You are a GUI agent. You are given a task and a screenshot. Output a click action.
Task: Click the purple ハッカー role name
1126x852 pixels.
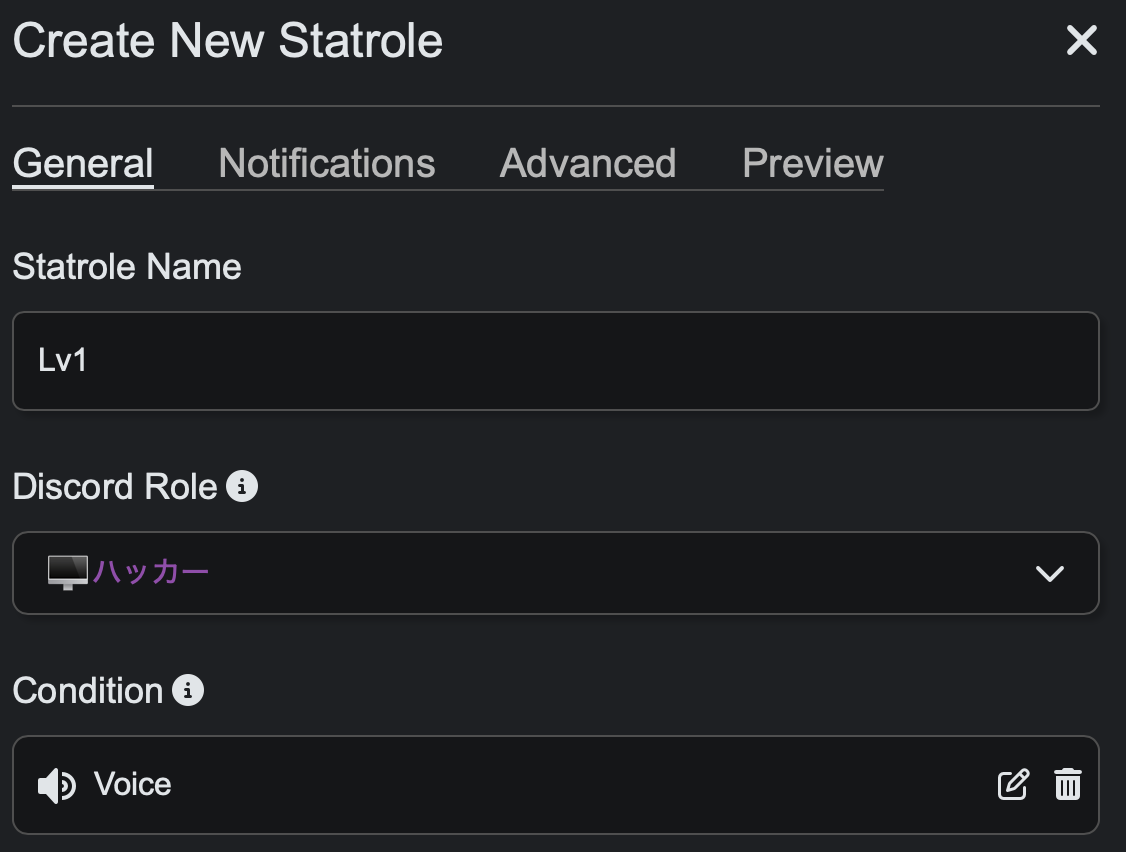click(151, 572)
